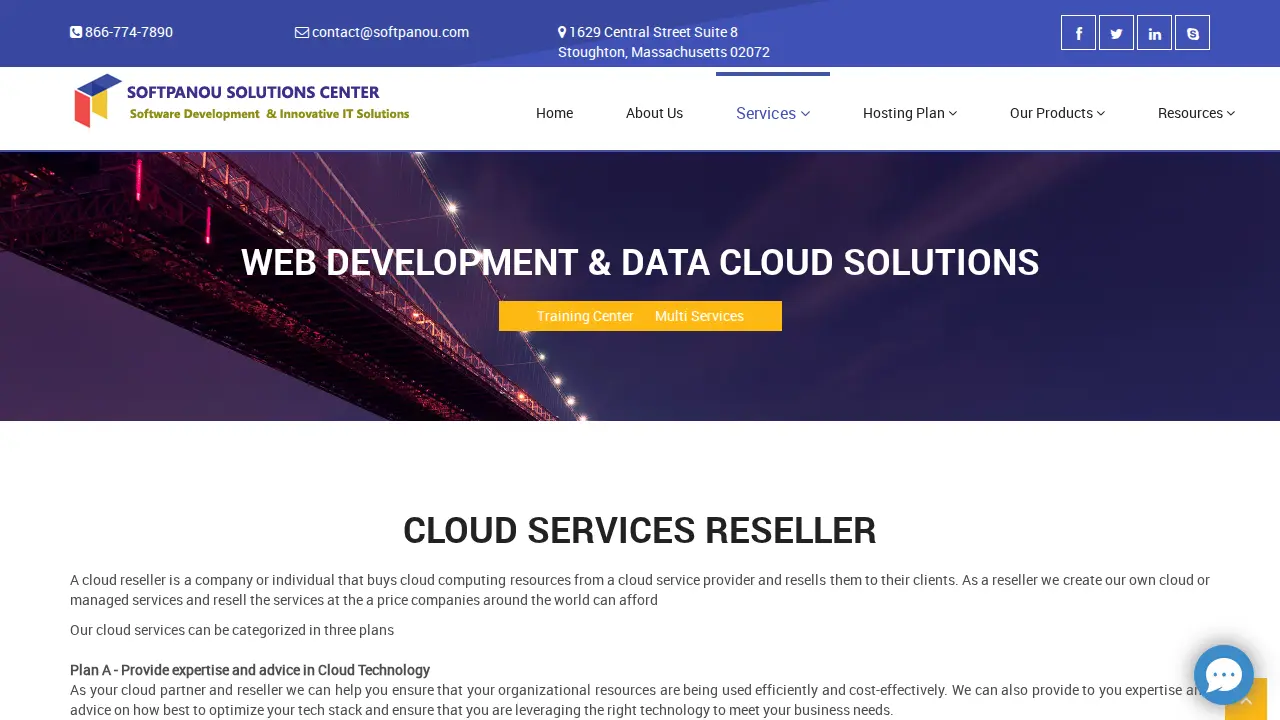The width and height of the screenshot is (1280, 720).
Task: Click the Softpanou Solutions Center logo
Action: [x=241, y=101]
